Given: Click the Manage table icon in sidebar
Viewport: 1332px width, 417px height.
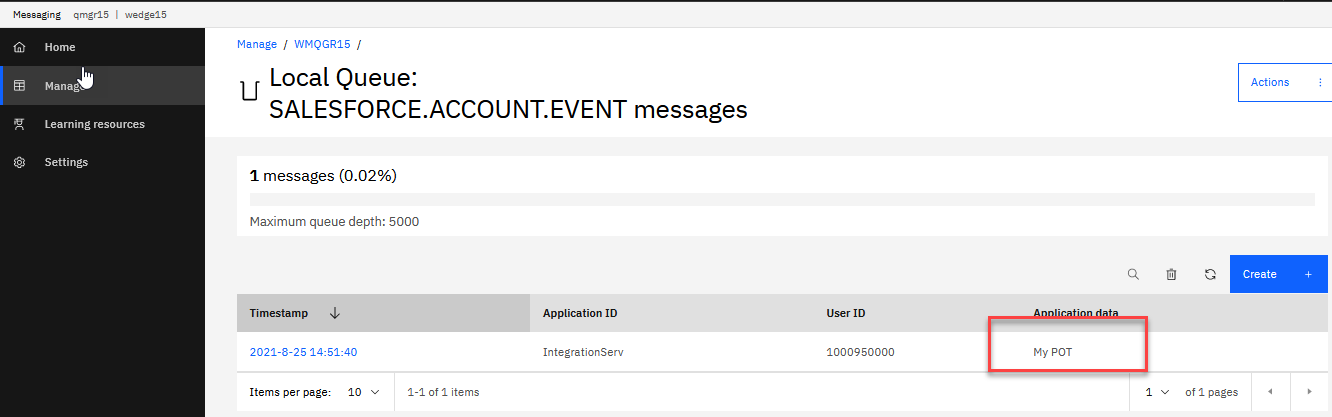Looking at the screenshot, I should tap(19, 86).
